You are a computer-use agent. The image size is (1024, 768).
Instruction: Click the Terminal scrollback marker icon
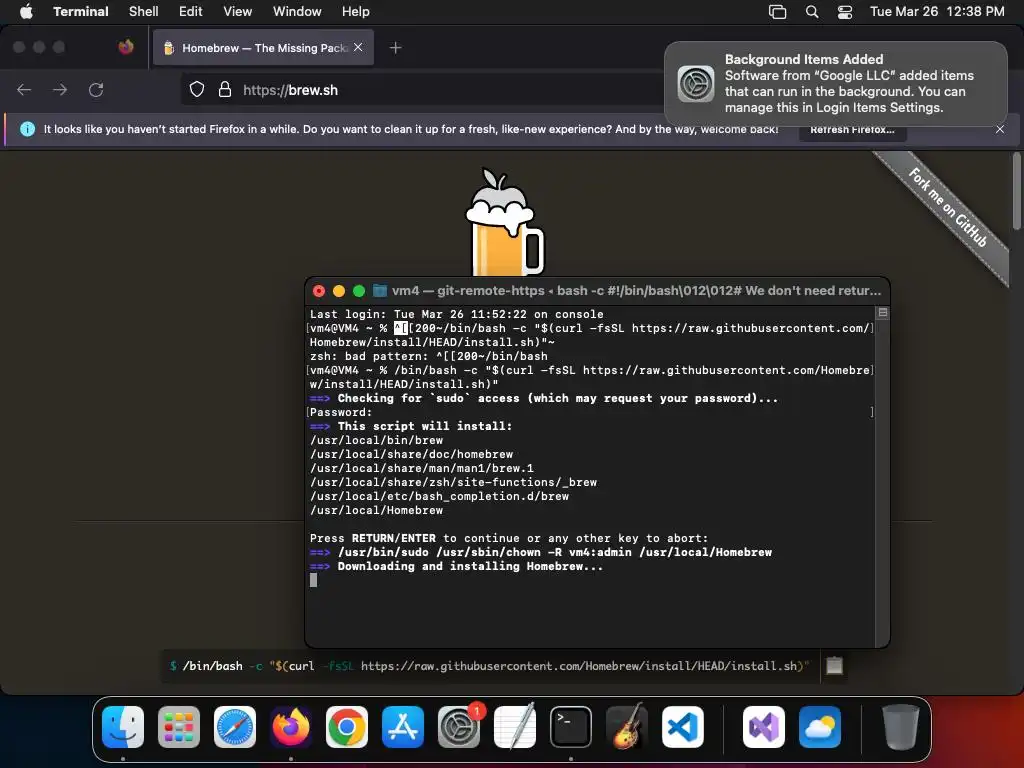pos(882,313)
